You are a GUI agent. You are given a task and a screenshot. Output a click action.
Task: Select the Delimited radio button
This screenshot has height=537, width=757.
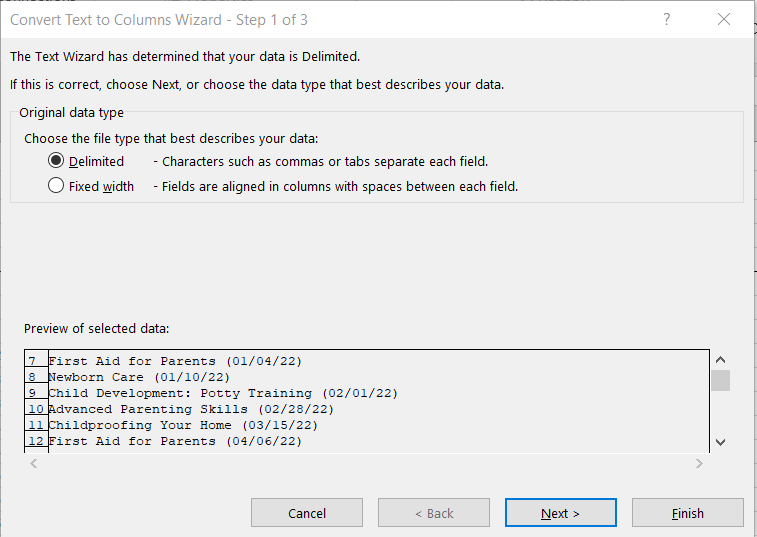click(56, 160)
